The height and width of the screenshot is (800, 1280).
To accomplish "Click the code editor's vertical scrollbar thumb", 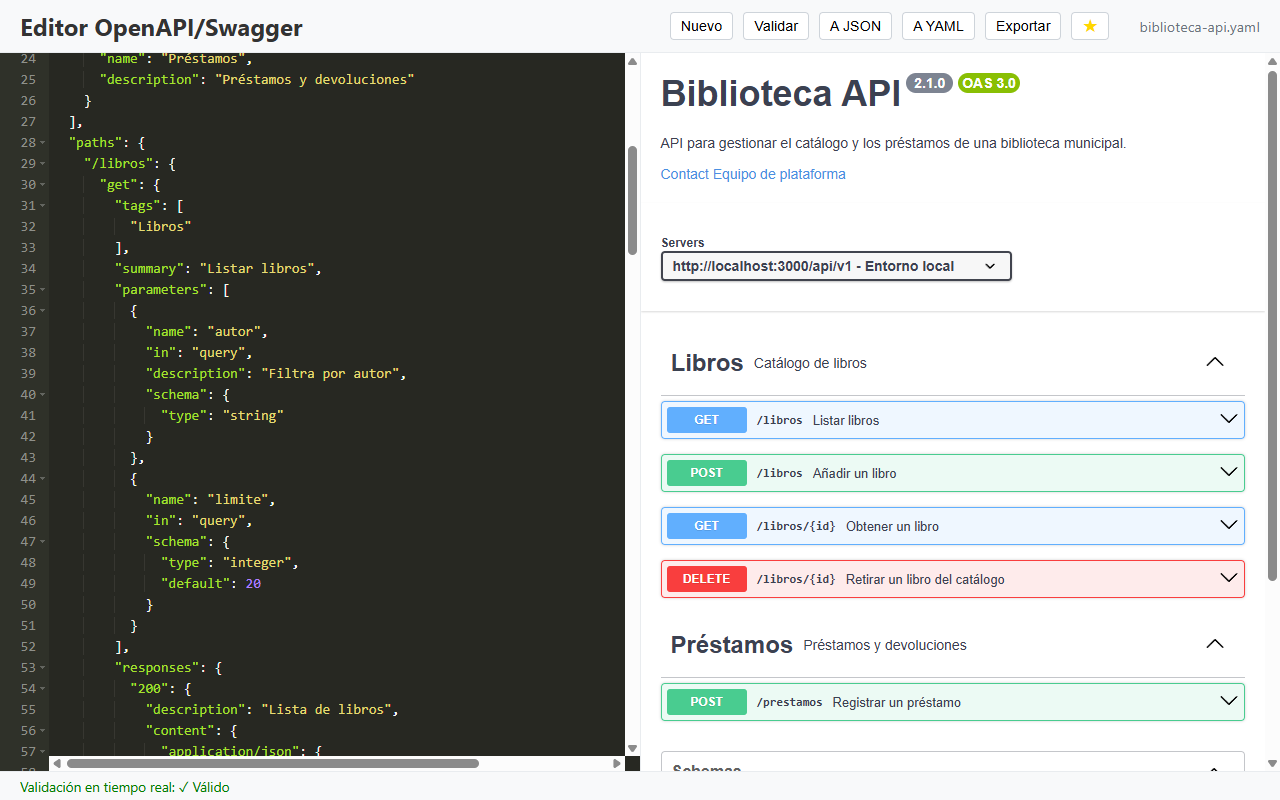I will 632,201.
